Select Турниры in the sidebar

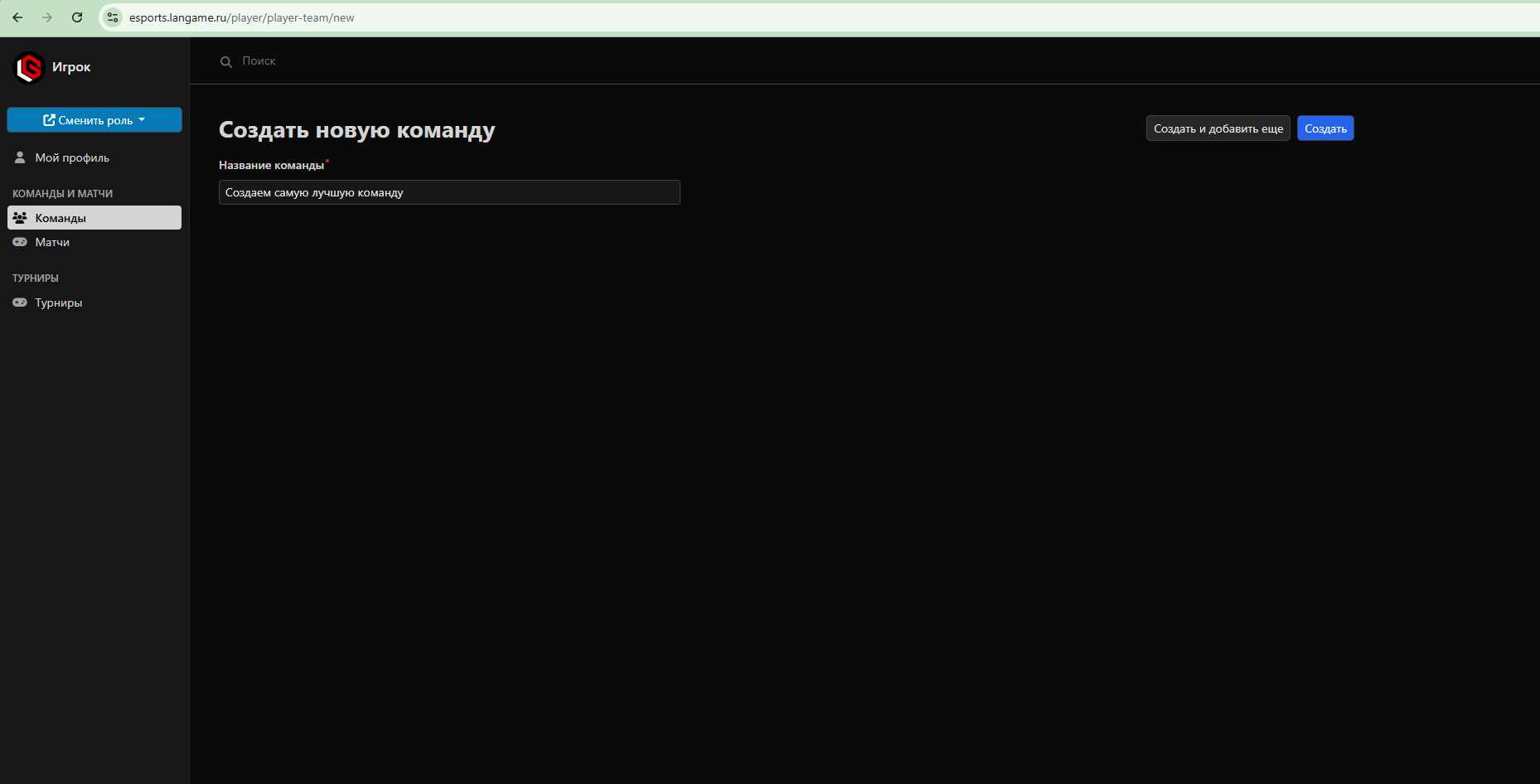[x=58, y=302]
